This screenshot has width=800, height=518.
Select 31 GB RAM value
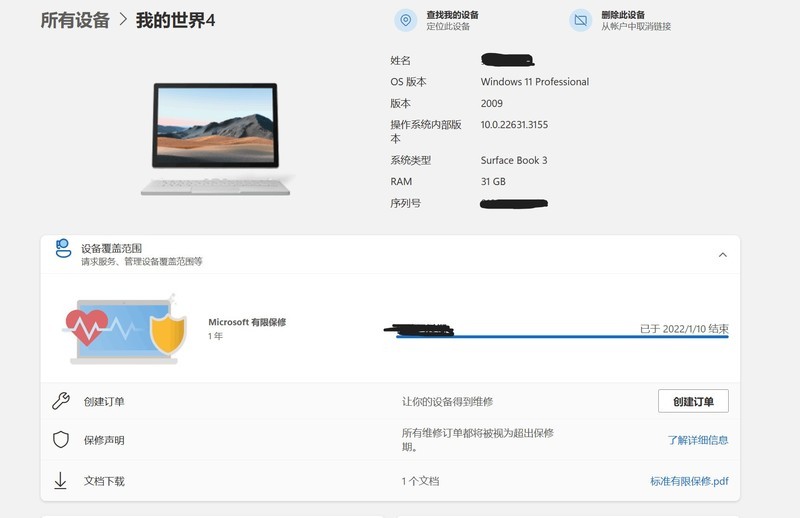click(x=493, y=181)
